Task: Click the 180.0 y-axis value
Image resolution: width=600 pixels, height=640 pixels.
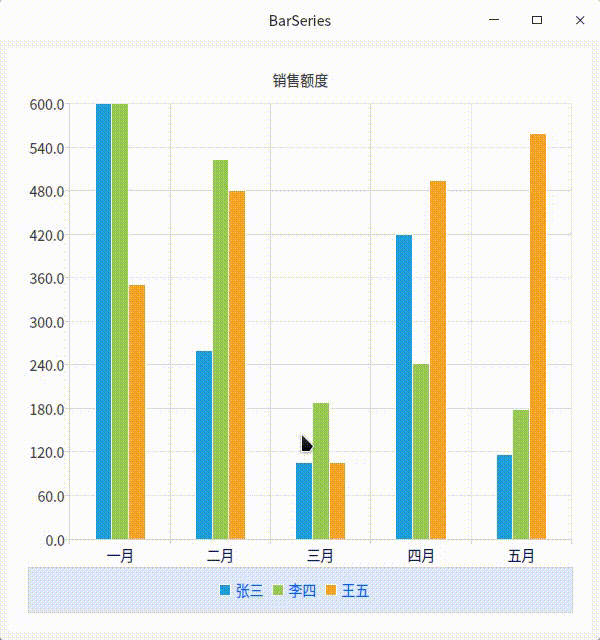Action: click(47, 409)
